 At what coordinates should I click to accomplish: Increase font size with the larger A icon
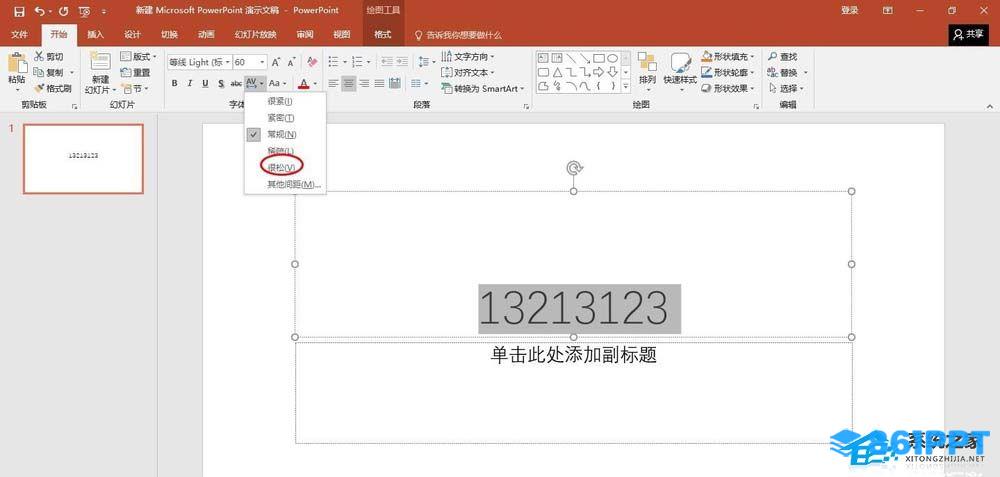click(x=276, y=62)
